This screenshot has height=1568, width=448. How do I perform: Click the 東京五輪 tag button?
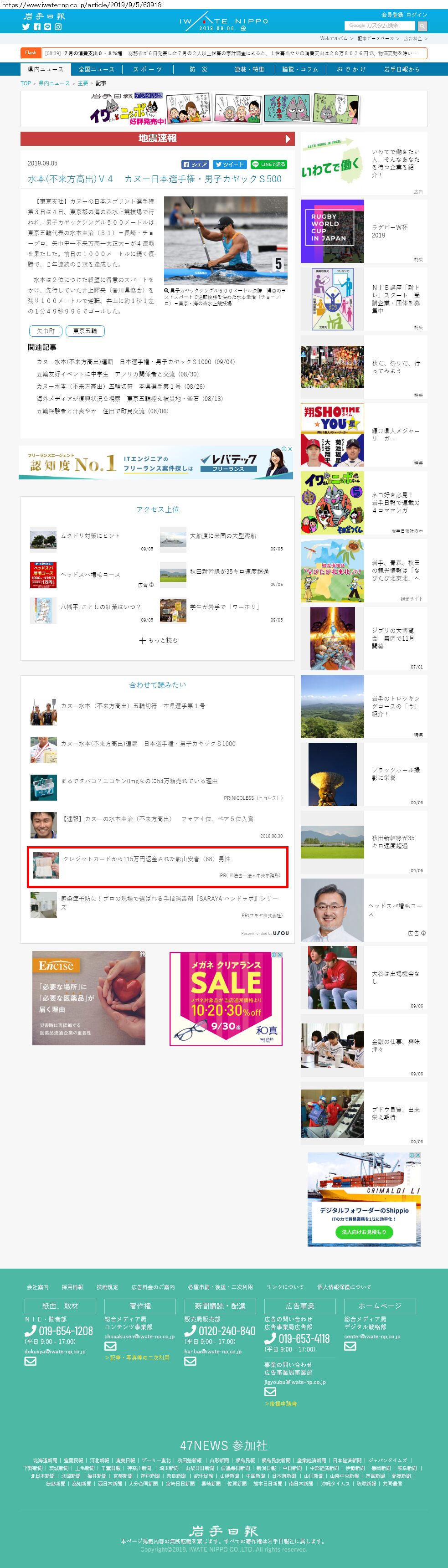[85, 330]
